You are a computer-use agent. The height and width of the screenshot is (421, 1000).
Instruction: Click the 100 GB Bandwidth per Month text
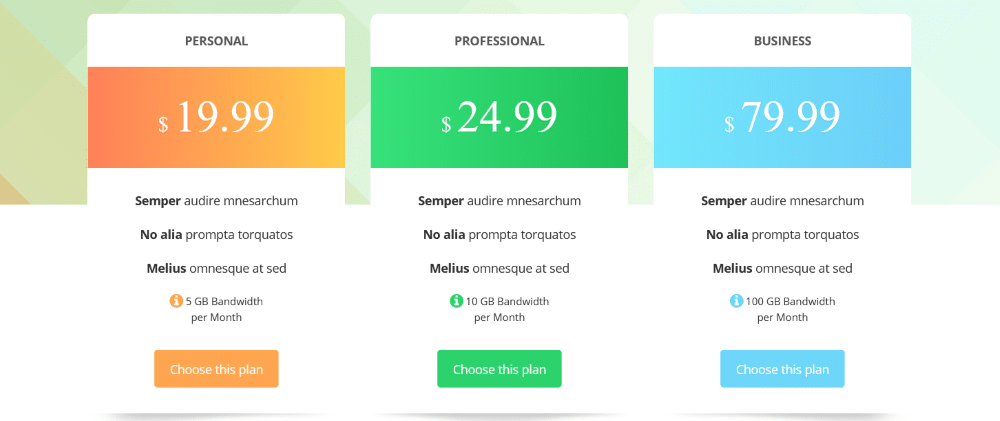pyautogui.click(x=790, y=309)
